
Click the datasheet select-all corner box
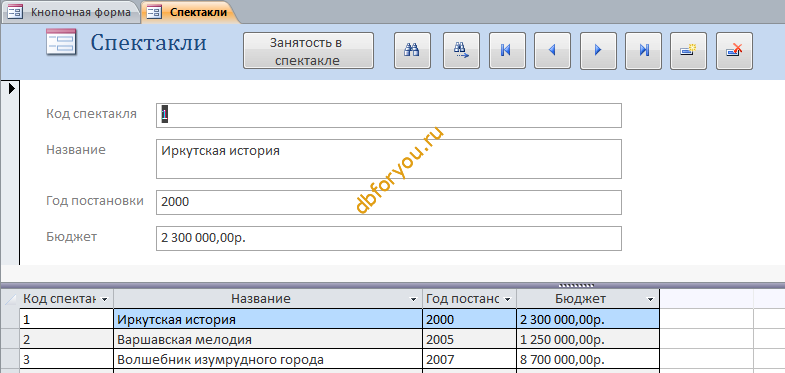pyautogui.click(x=11, y=299)
